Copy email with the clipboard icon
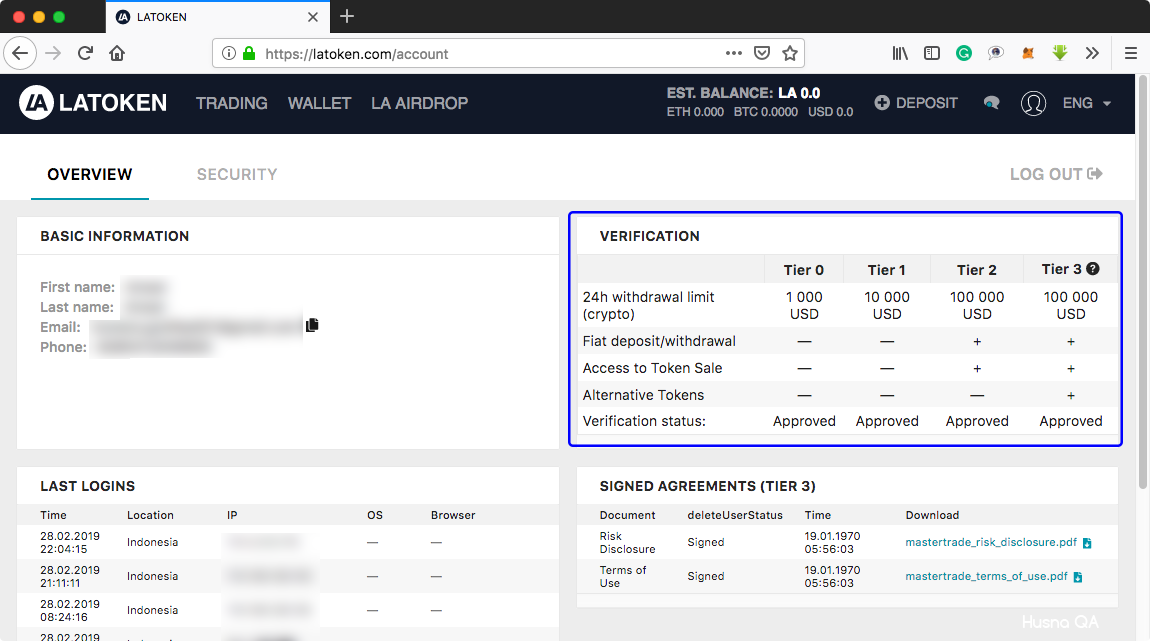1150x641 pixels. click(x=312, y=325)
